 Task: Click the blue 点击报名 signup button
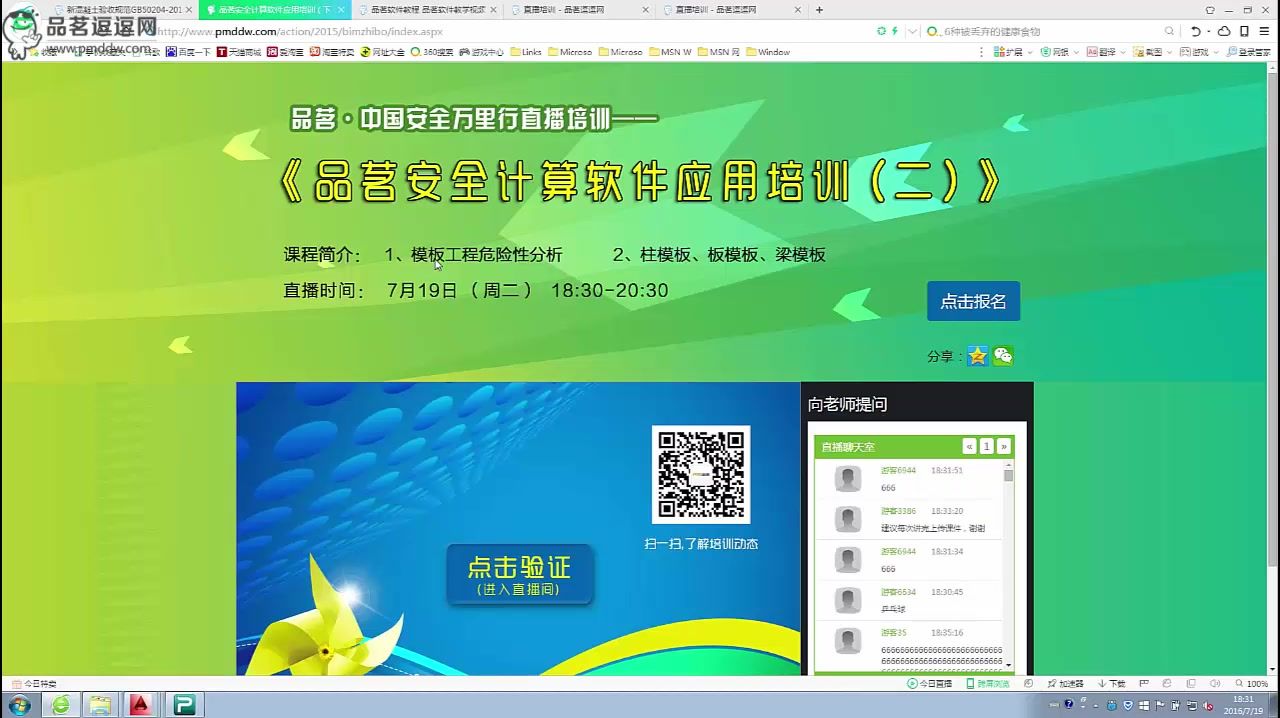(973, 301)
